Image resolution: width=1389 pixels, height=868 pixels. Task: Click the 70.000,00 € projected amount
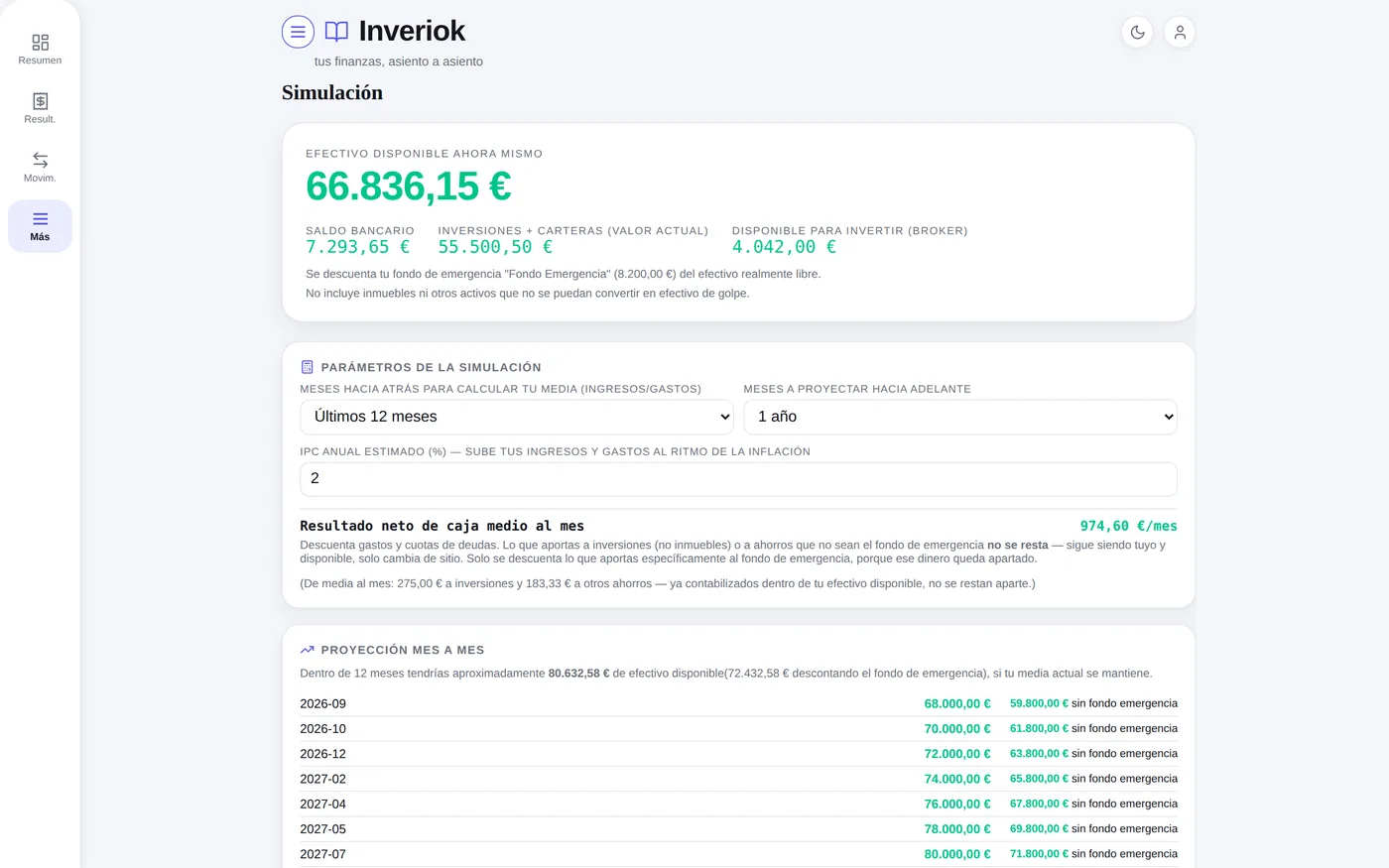click(x=957, y=728)
